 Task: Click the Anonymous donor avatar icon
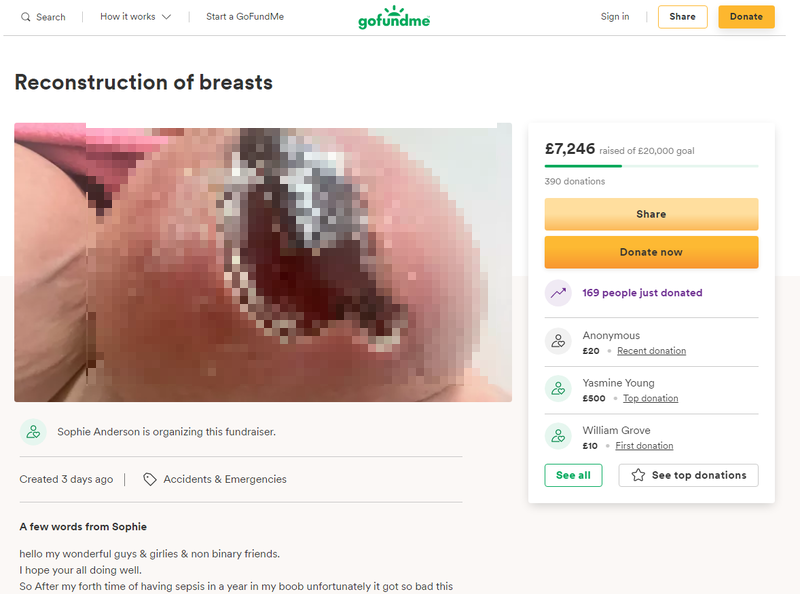[x=557, y=341]
